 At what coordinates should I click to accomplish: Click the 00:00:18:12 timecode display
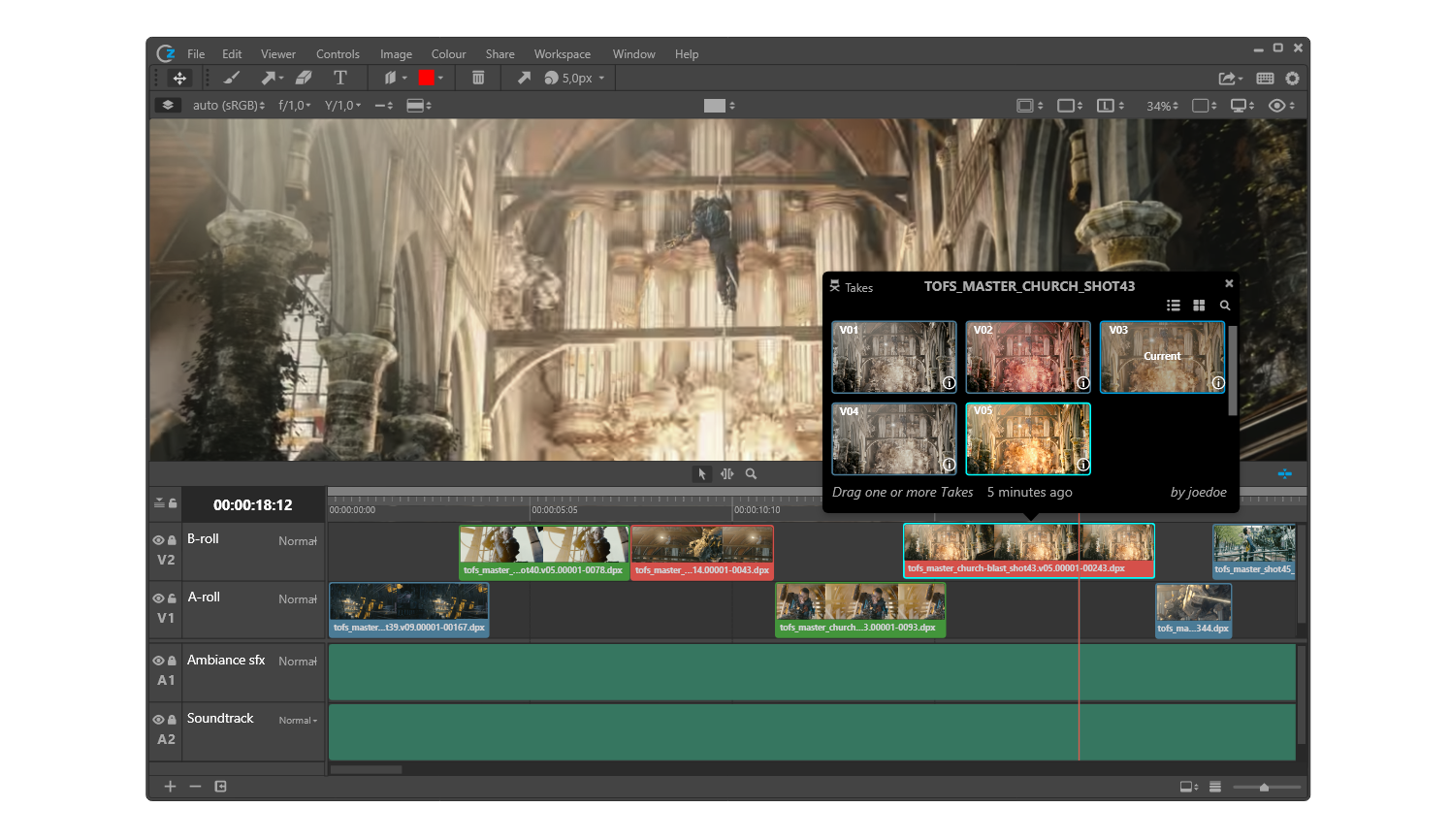(x=253, y=504)
